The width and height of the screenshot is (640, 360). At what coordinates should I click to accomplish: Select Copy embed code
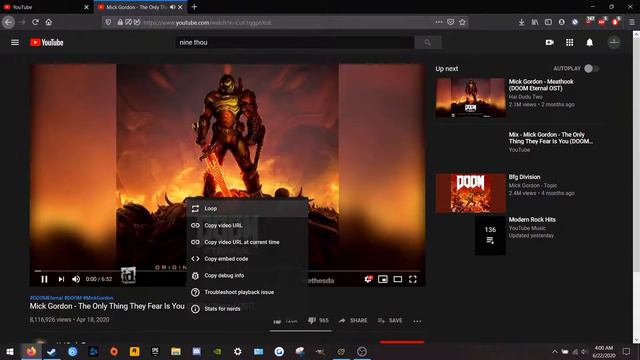247,259
